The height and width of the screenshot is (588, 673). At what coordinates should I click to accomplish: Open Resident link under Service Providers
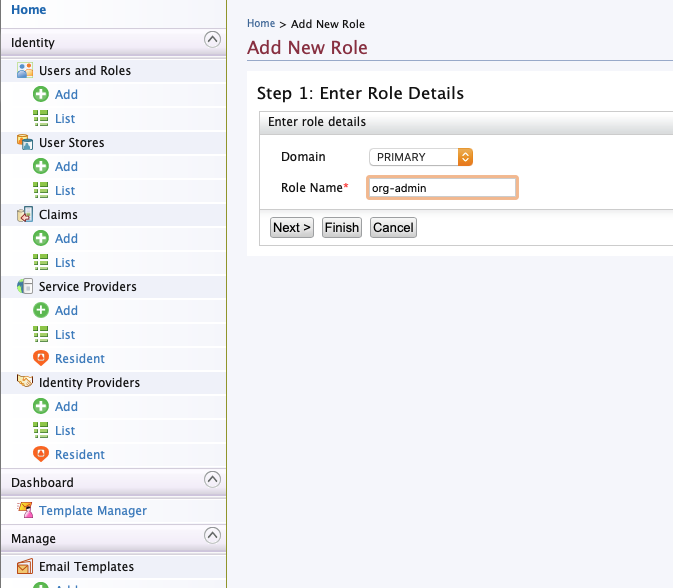[80, 359]
